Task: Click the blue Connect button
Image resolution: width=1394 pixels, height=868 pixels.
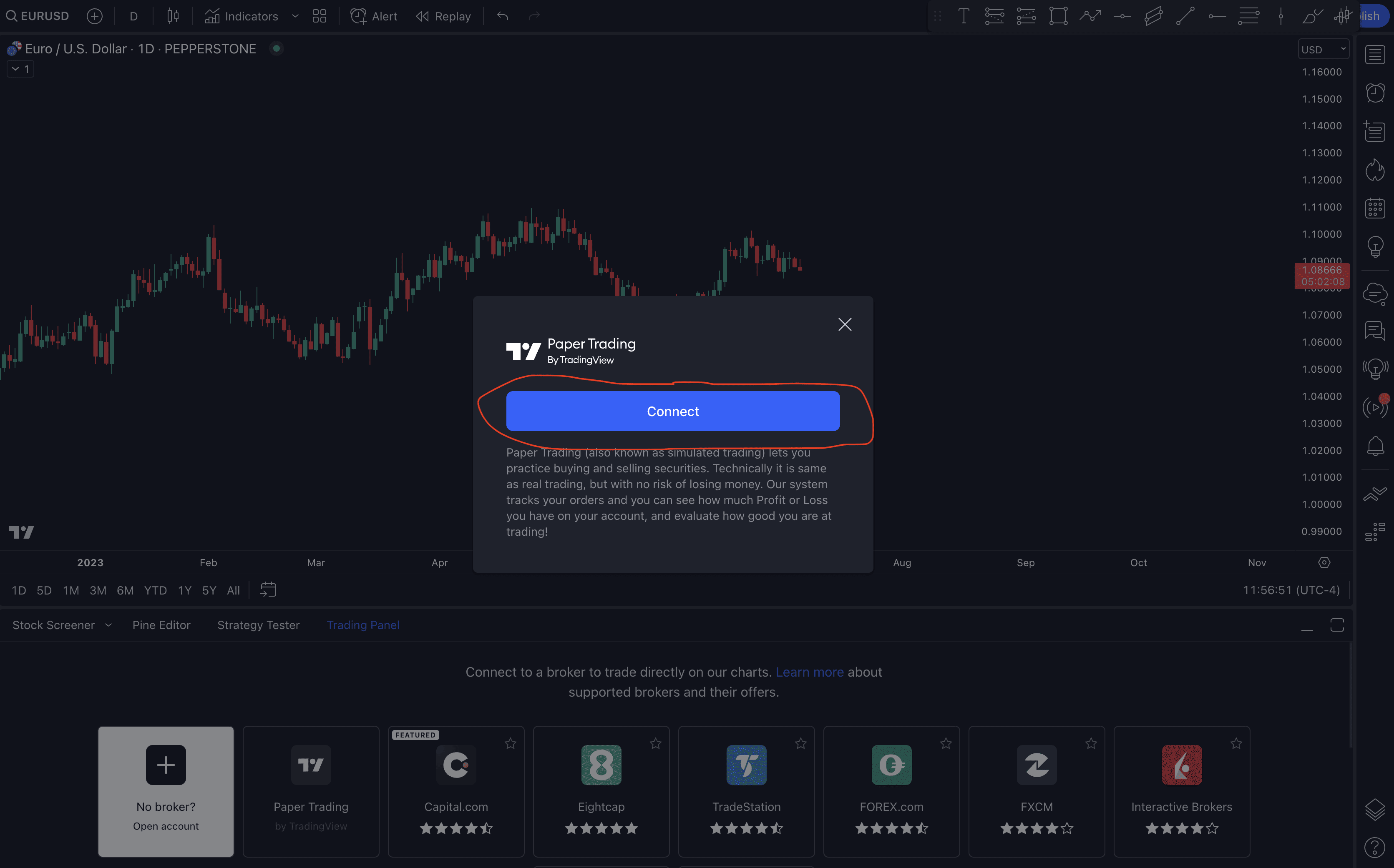Action: [x=672, y=411]
